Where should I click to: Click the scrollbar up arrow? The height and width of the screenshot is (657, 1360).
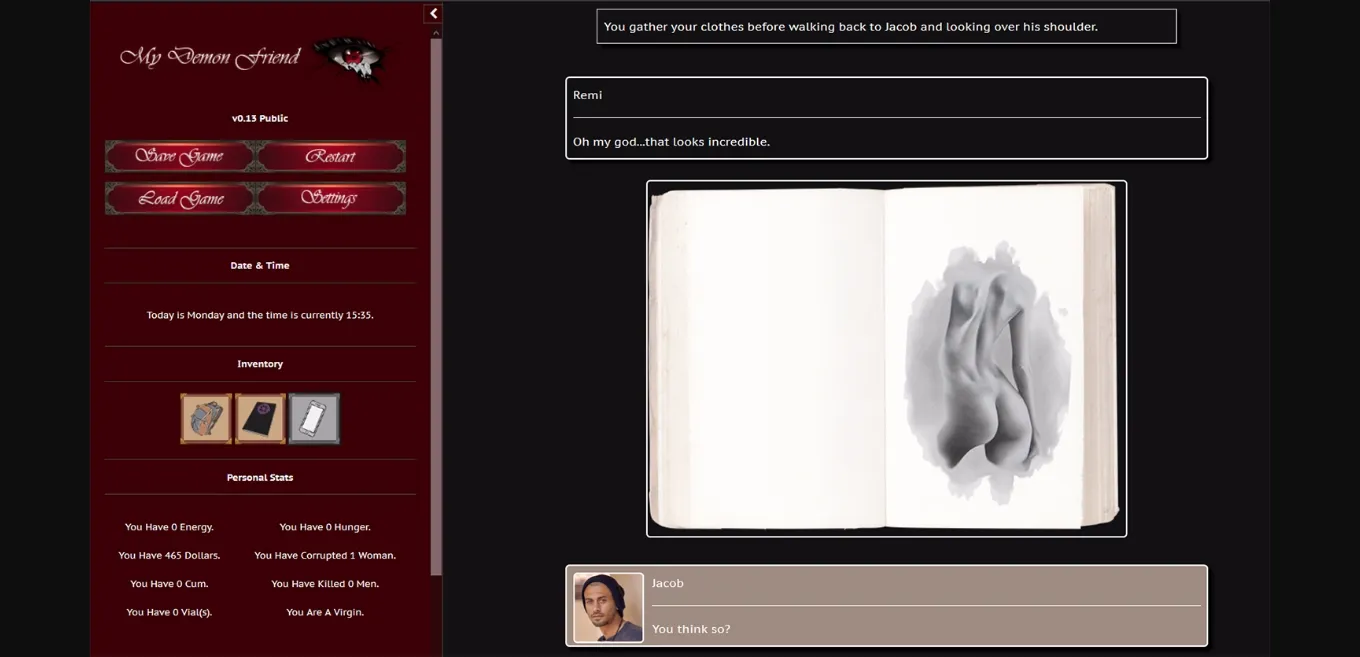click(x=435, y=32)
